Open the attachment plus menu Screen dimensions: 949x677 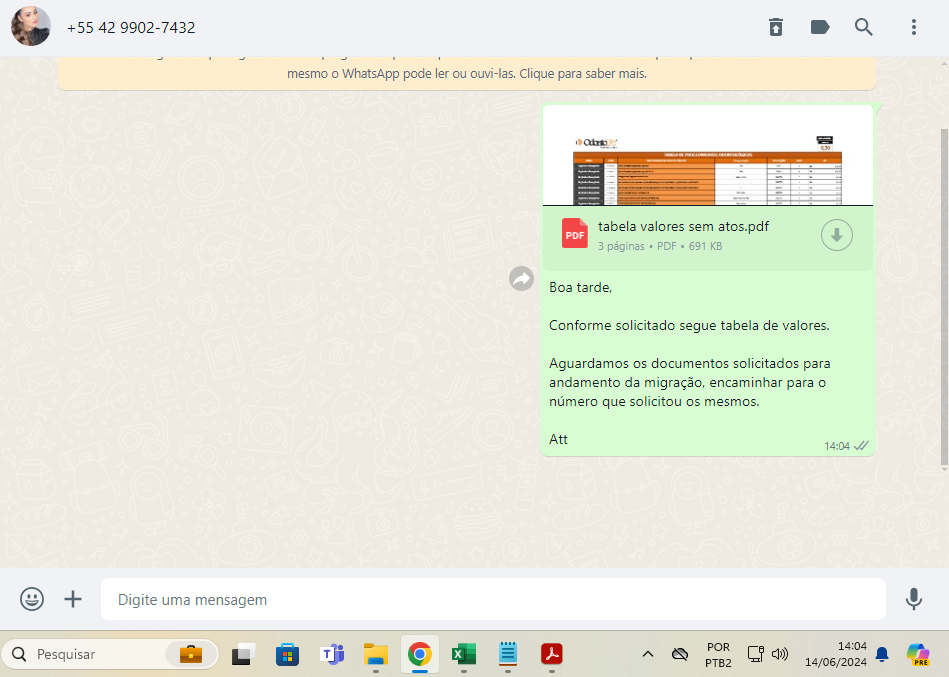(x=73, y=599)
